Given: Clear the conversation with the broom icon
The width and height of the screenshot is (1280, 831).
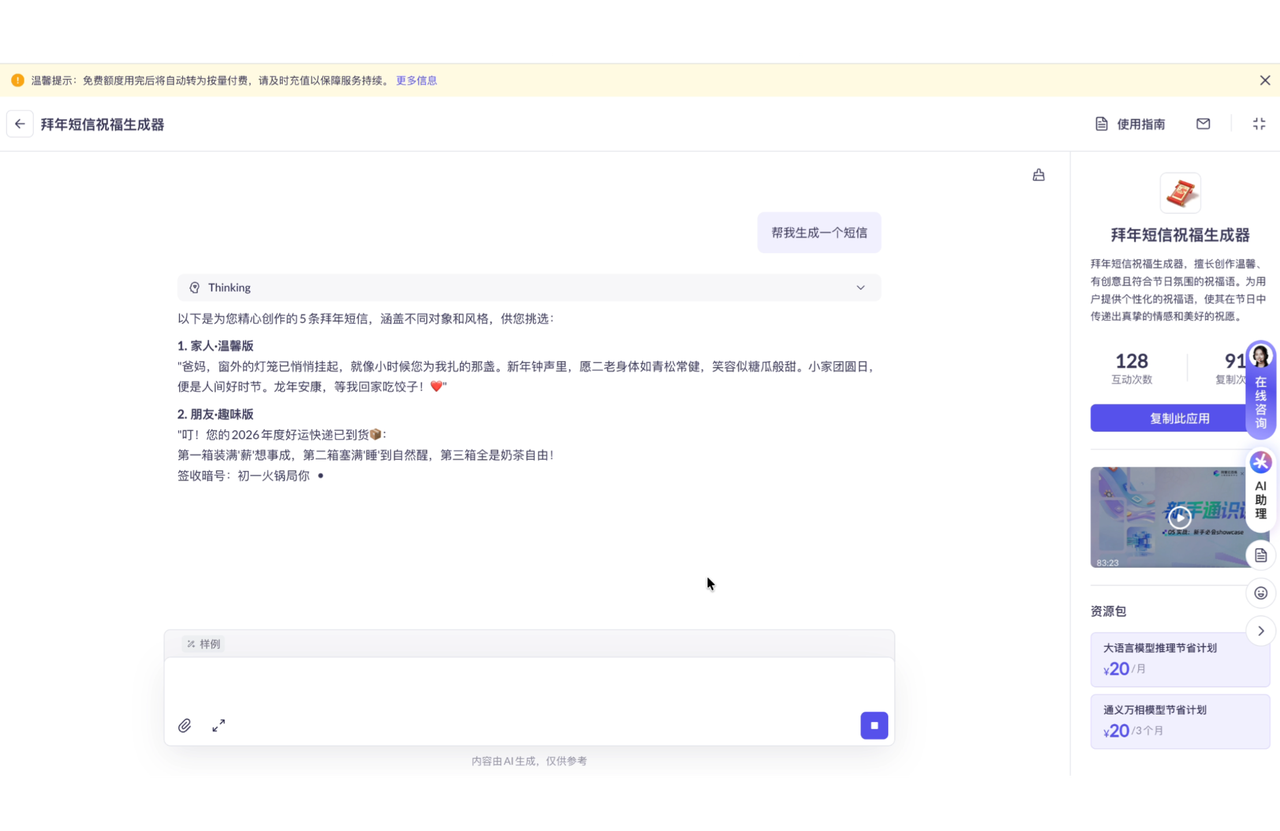Looking at the screenshot, I should [1038, 174].
